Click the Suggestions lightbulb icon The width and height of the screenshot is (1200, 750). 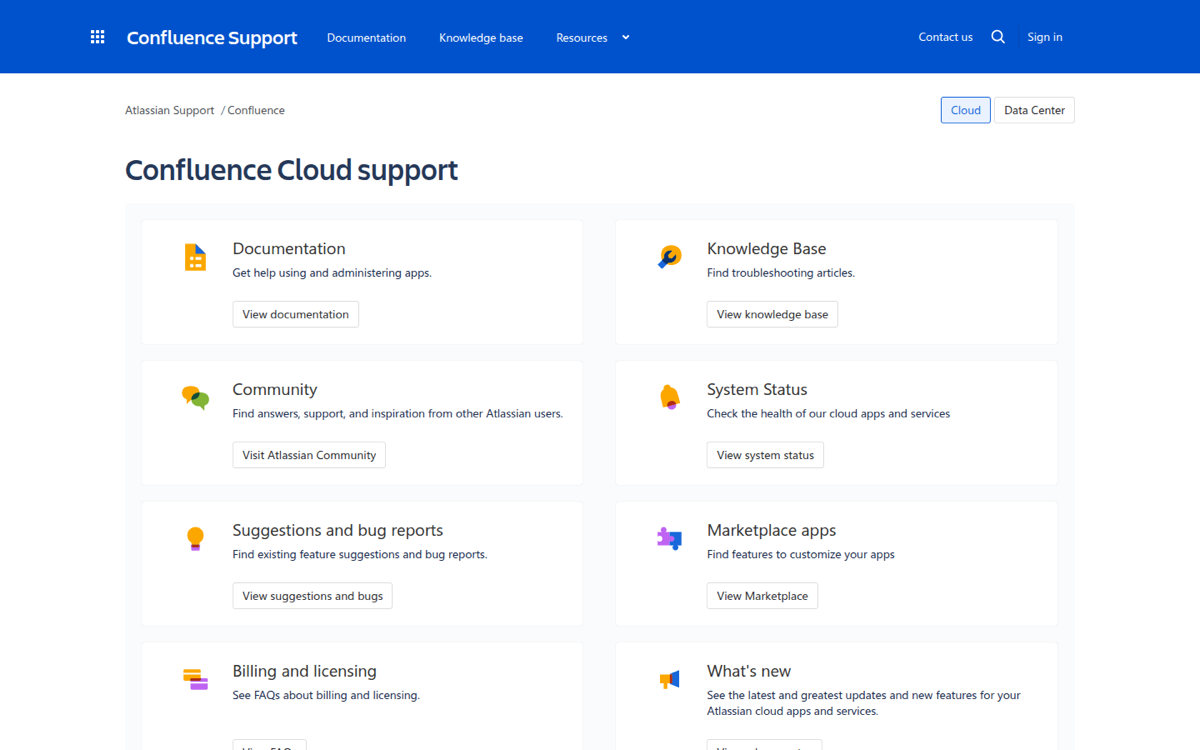click(195, 539)
